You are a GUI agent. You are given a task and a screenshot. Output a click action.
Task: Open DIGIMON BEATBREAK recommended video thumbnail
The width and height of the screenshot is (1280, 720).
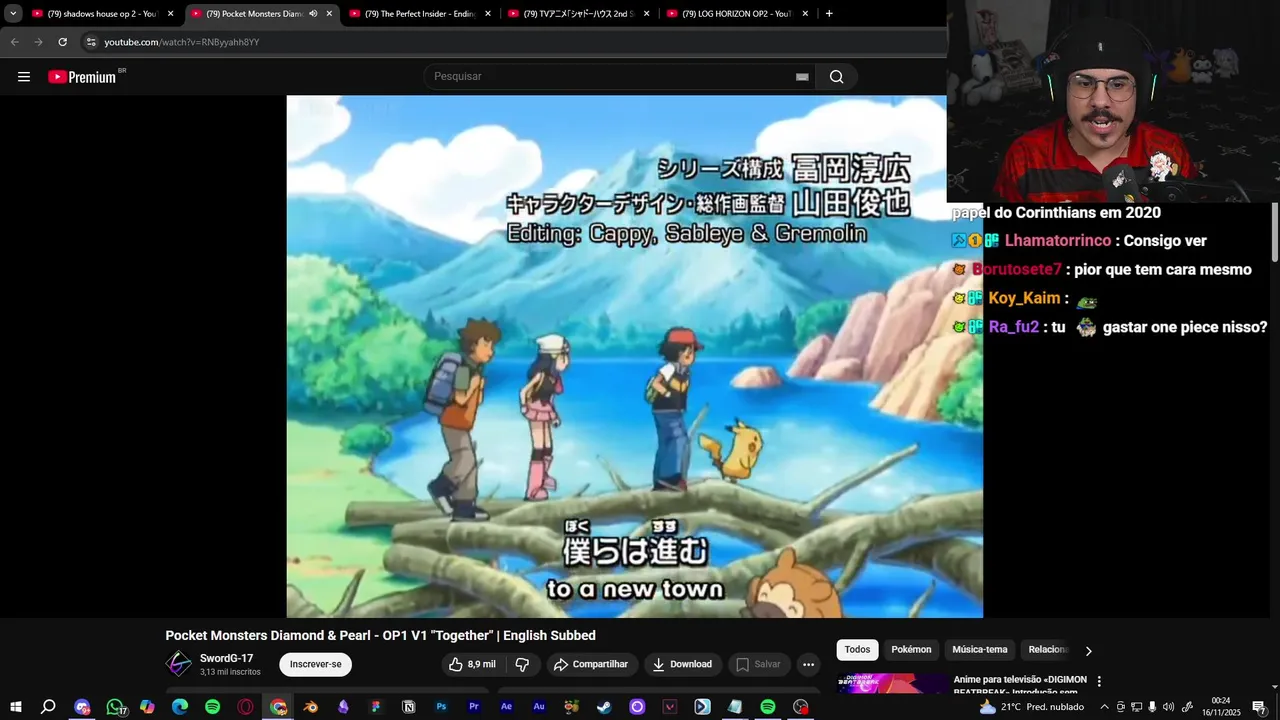(x=893, y=684)
